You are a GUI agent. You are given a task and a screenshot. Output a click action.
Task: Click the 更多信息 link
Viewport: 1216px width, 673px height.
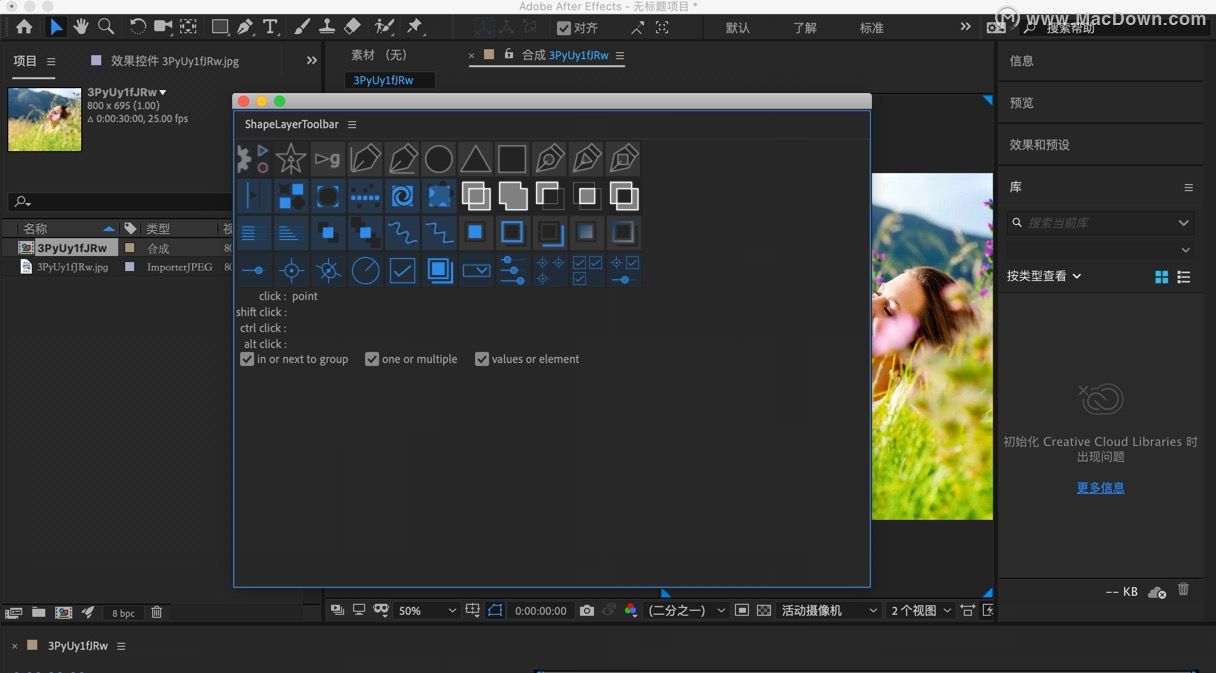[1100, 488]
